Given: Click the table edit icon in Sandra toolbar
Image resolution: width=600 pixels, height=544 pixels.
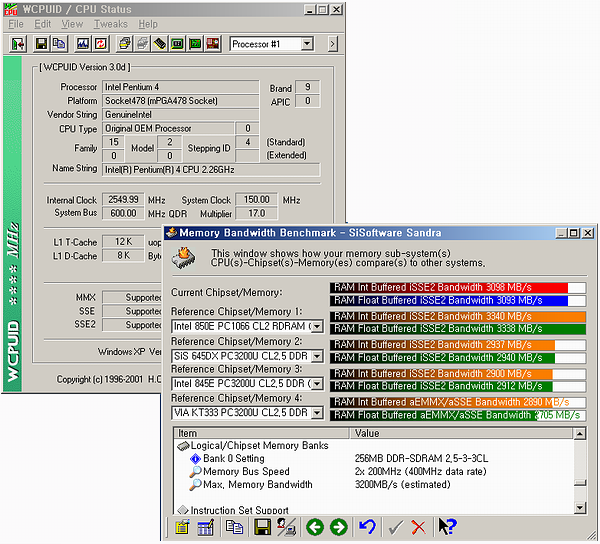Looking at the screenshot, I should coord(206,527).
